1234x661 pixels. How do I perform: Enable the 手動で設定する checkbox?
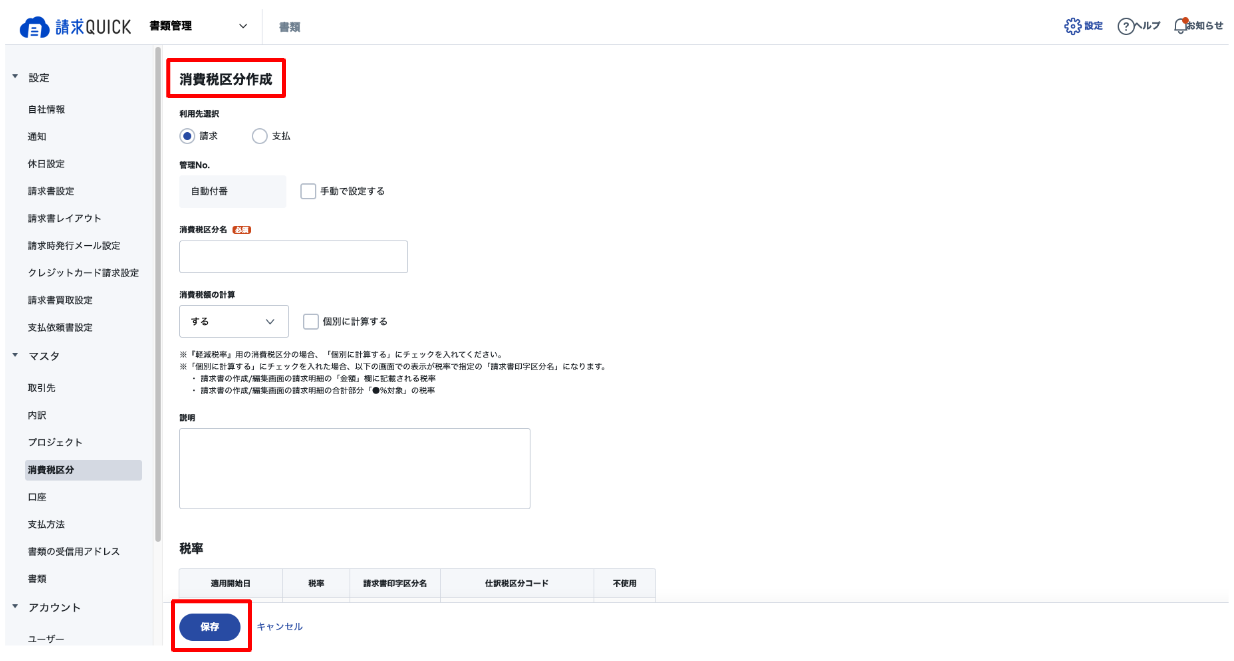(x=308, y=191)
